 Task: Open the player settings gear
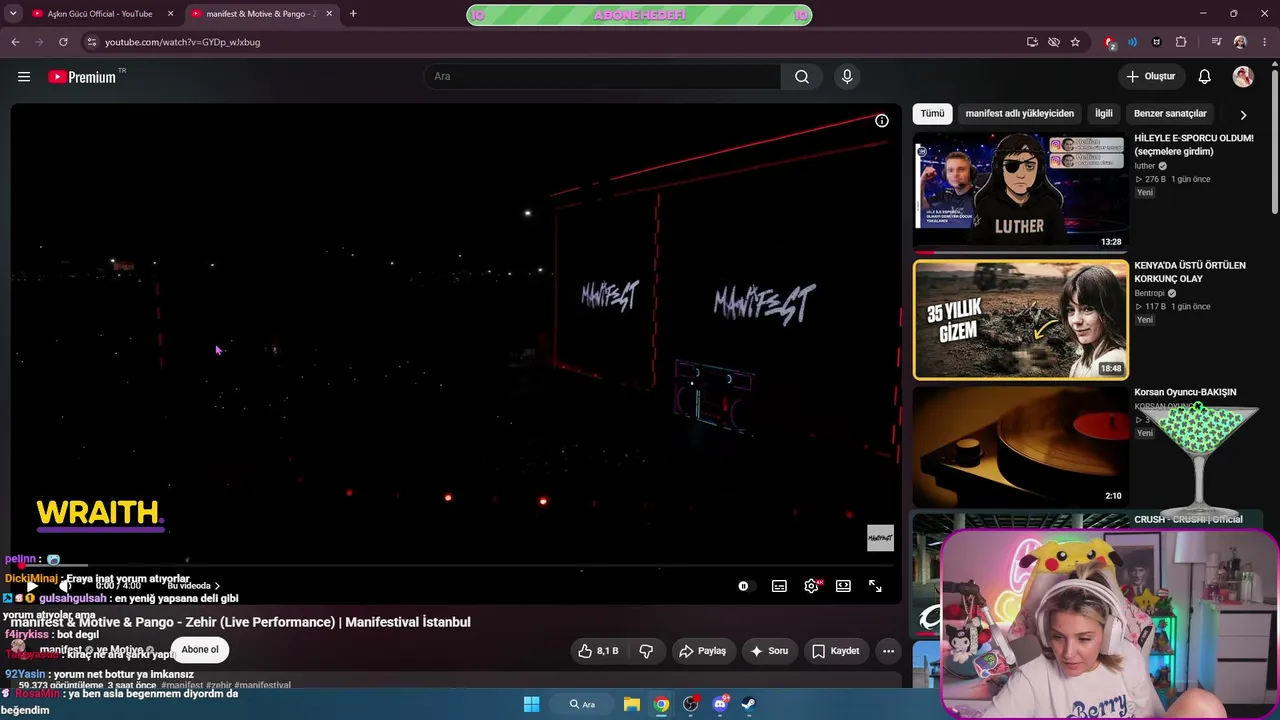pos(811,586)
